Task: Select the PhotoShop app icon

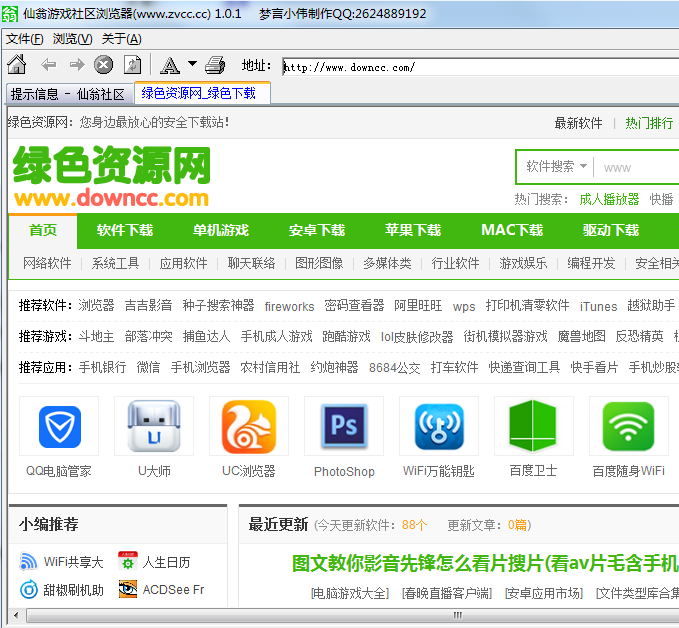Action: (x=344, y=427)
